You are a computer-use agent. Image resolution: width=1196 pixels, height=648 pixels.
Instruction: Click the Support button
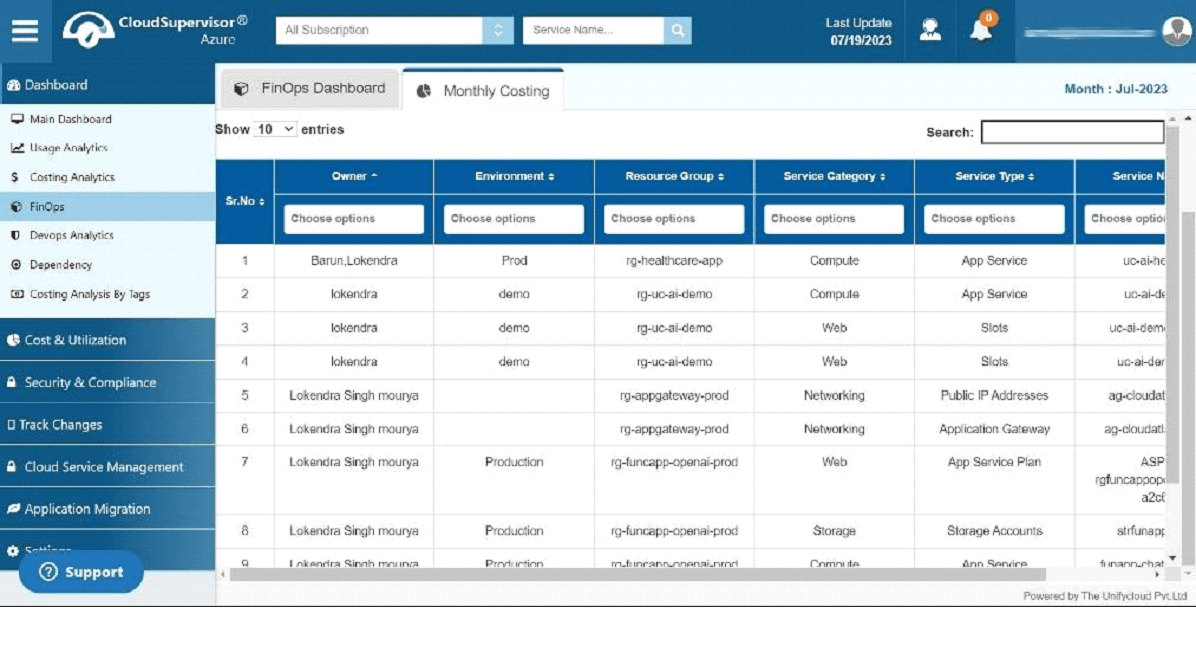click(81, 572)
